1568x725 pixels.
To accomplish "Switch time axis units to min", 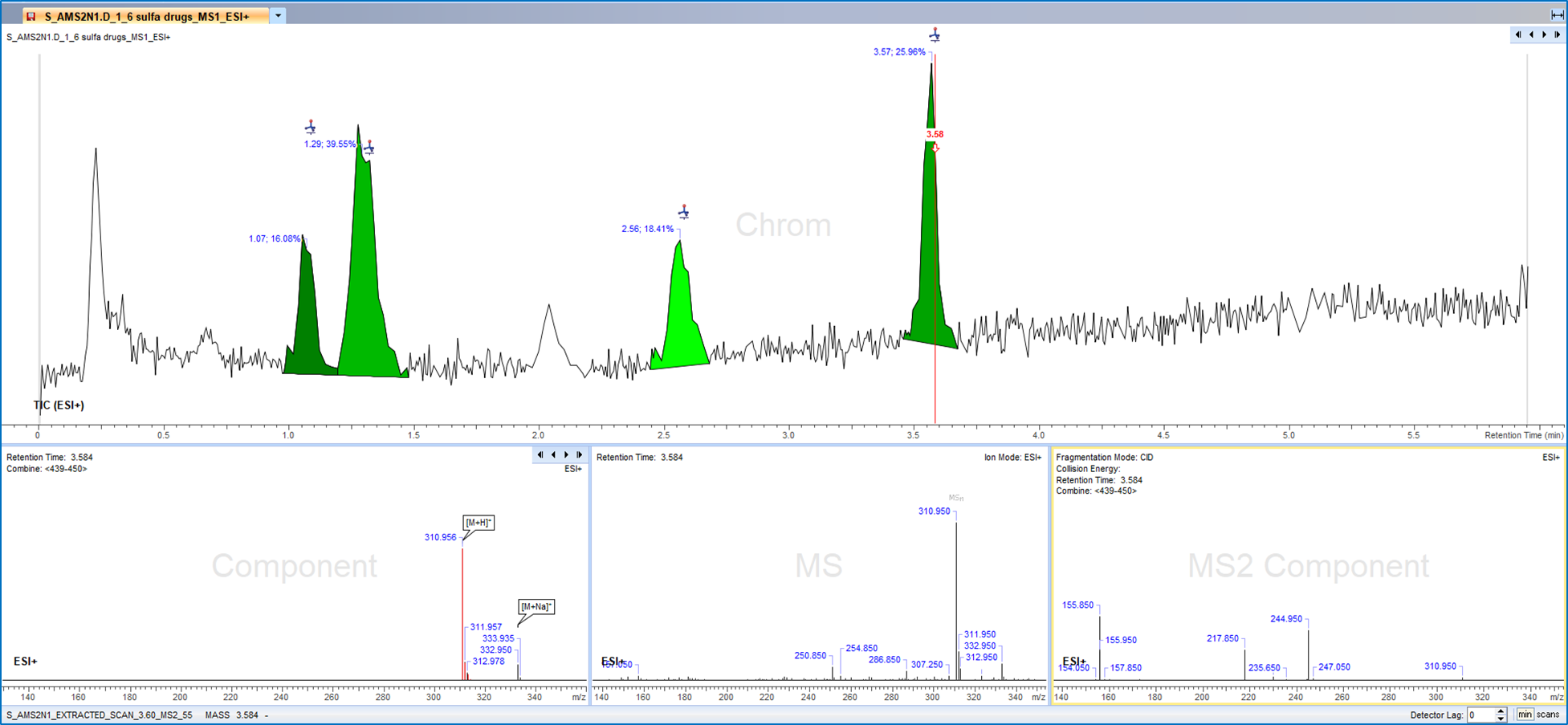I will 1524,715.
